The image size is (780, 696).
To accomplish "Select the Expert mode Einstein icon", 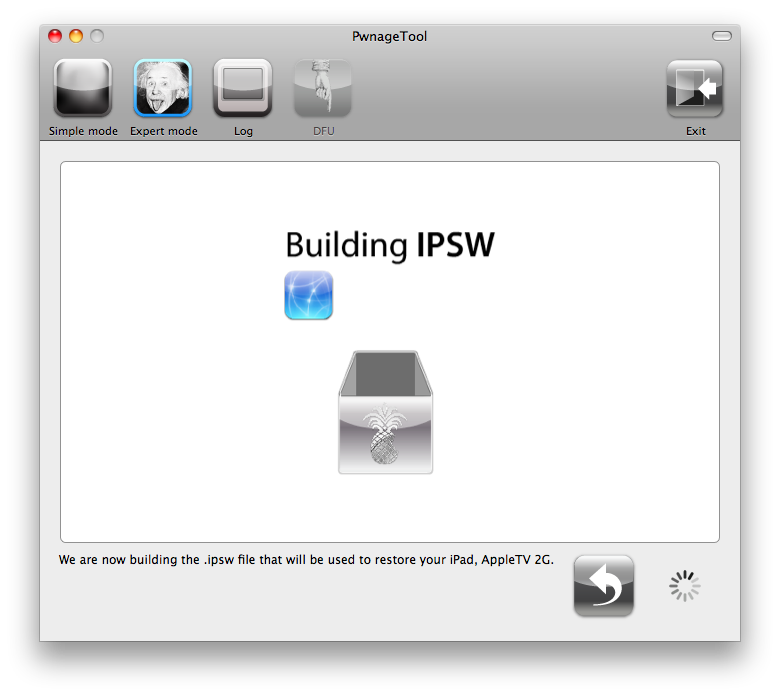I will [x=163, y=88].
